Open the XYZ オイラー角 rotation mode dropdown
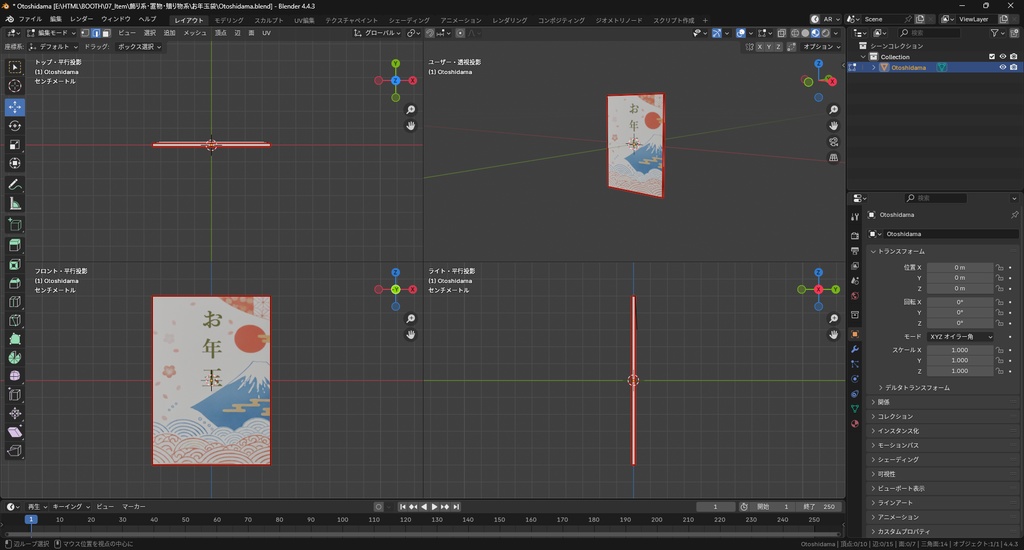The height and width of the screenshot is (550, 1024). click(x=962, y=337)
